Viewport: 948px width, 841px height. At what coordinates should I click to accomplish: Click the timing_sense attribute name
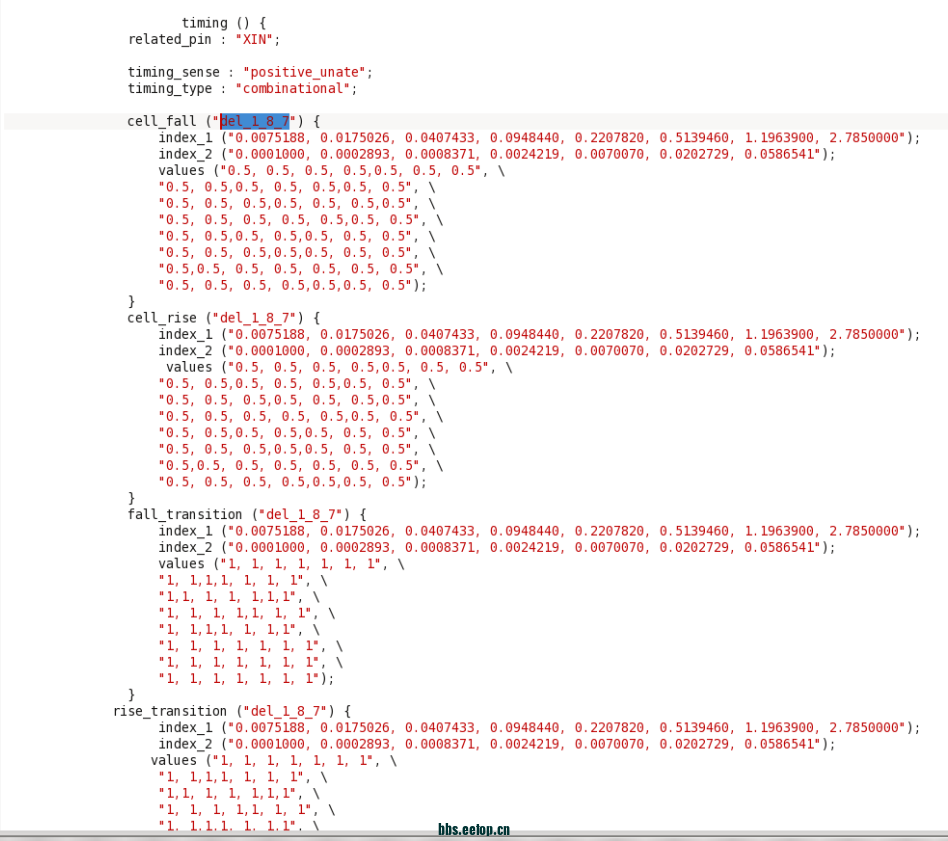pos(174,72)
